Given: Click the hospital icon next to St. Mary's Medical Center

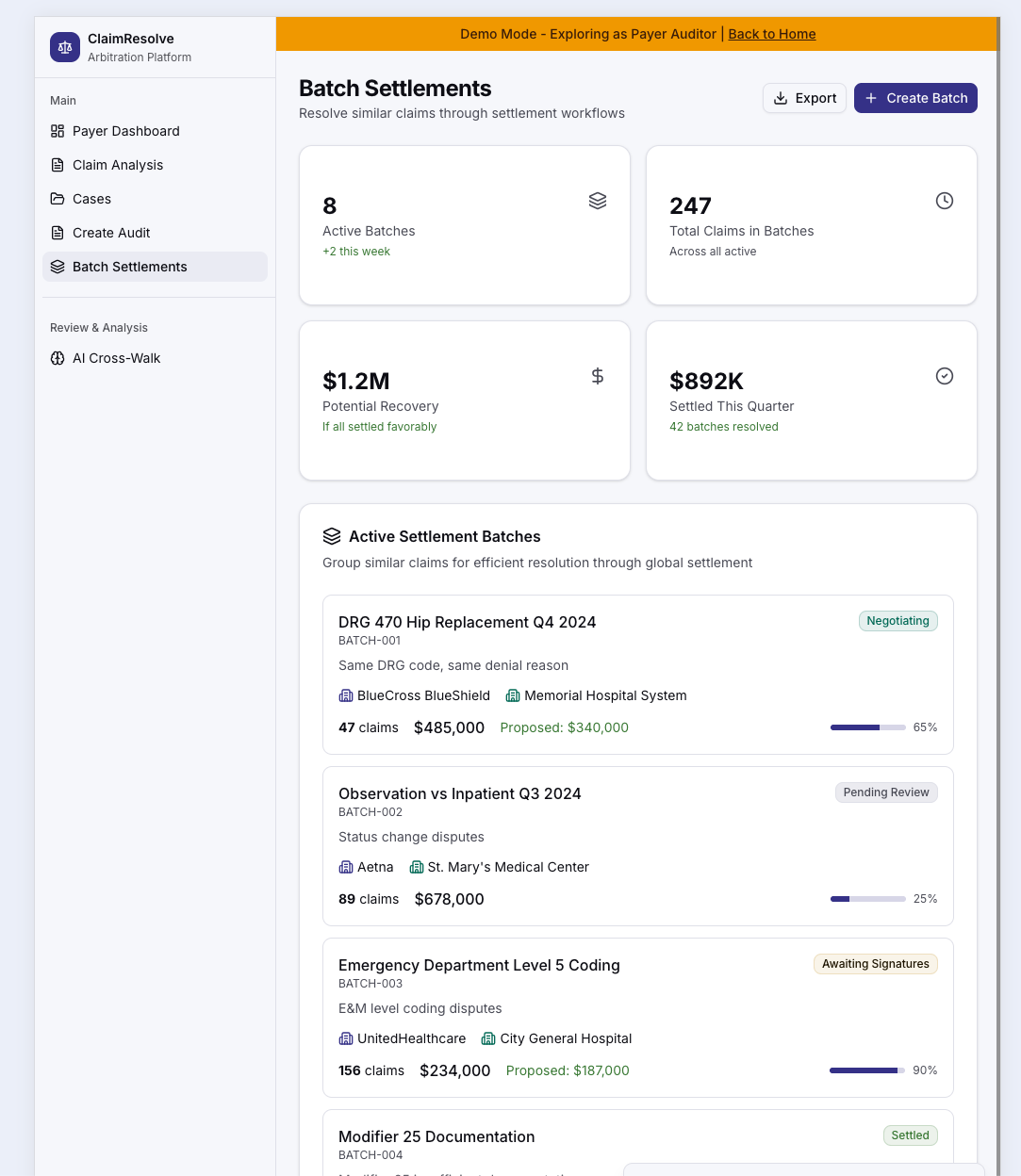Looking at the screenshot, I should pyautogui.click(x=417, y=867).
